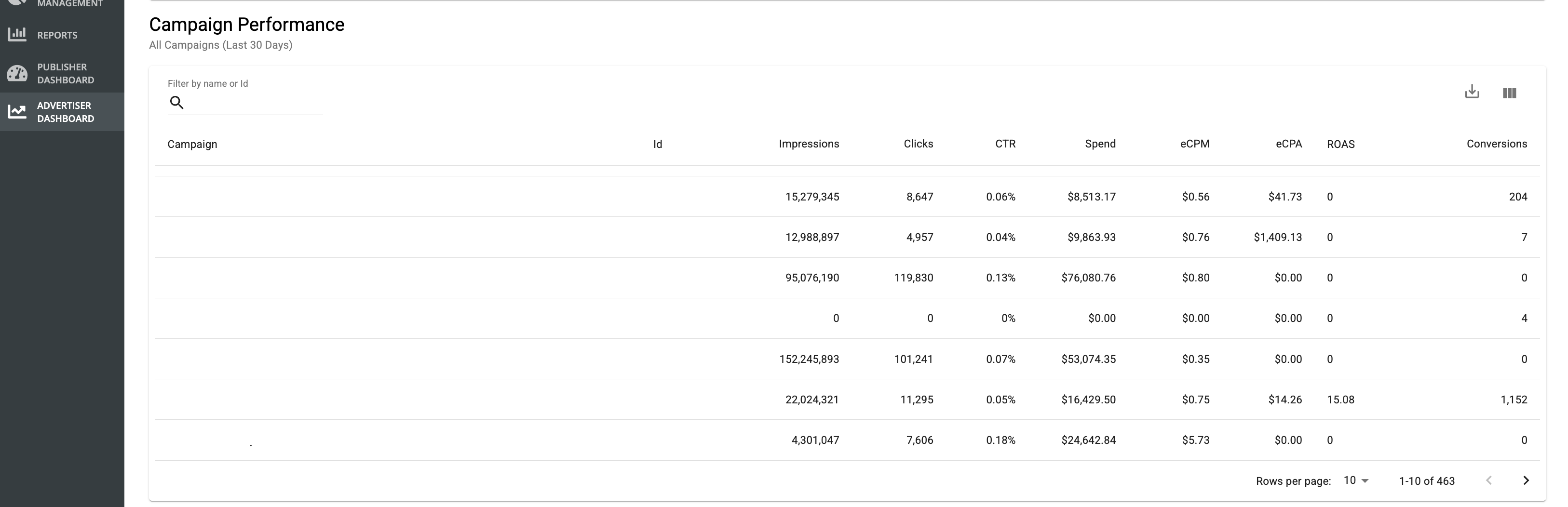Click the spend value $53,074.35
Screen dimensions: 1568x507
pos(1088,359)
